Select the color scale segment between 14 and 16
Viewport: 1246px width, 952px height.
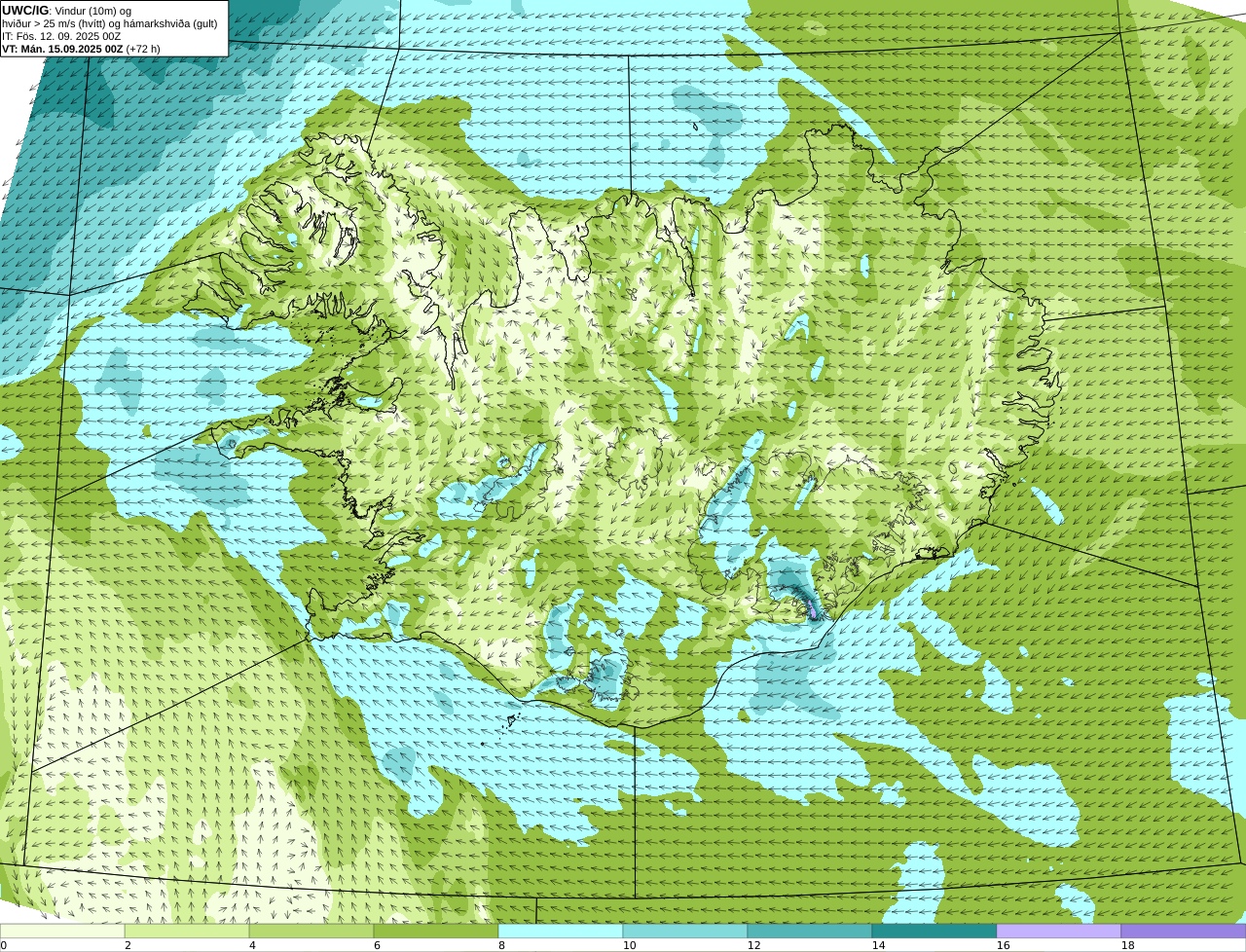click(x=934, y=932)
